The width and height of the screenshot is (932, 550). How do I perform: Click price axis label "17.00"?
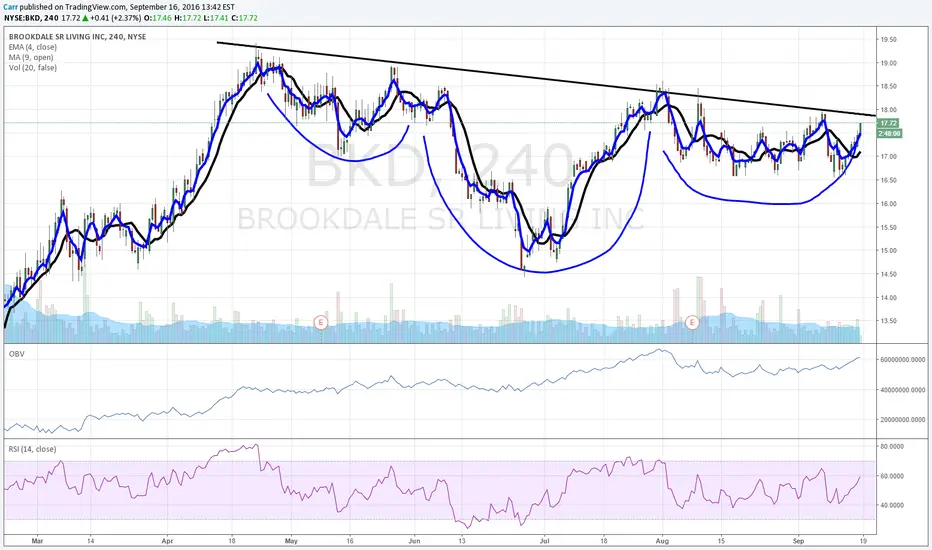(889, 157)
